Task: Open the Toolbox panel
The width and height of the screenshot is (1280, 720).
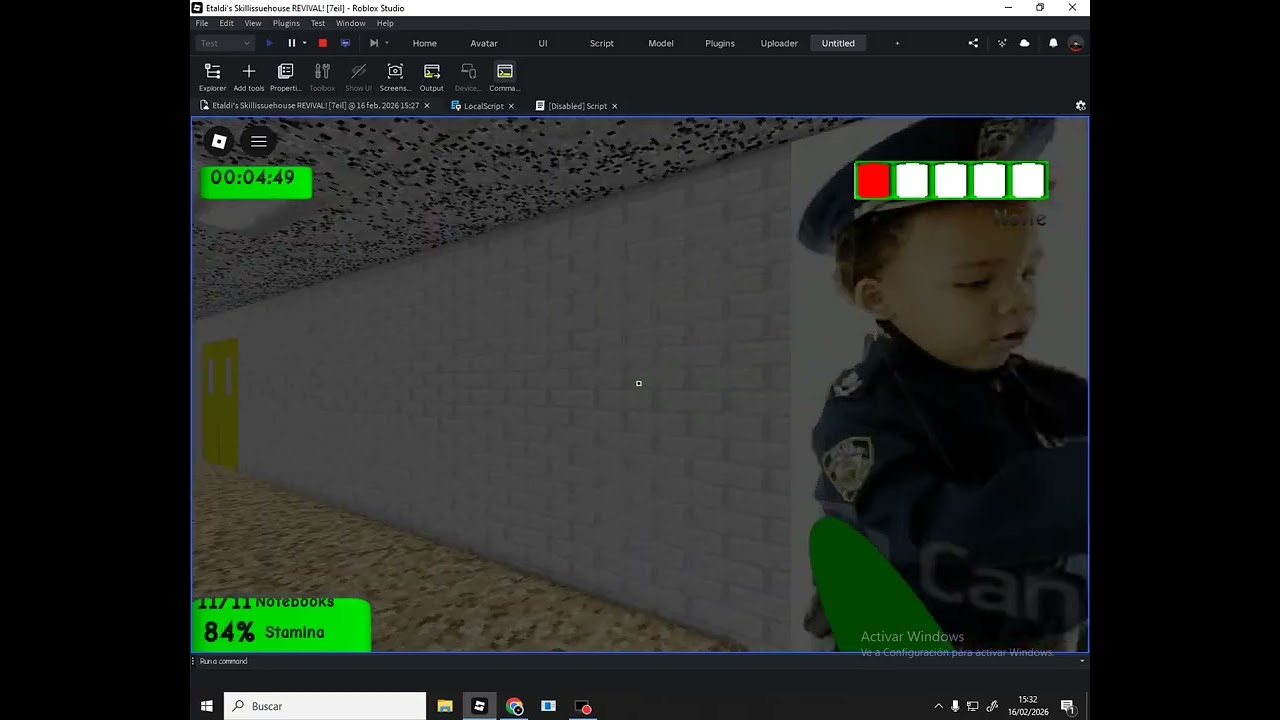Action: click(322, 76)
